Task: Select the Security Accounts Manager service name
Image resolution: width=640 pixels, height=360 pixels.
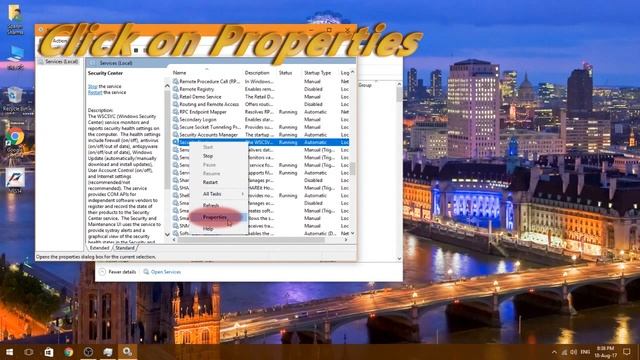Action: tap(209, 135)
